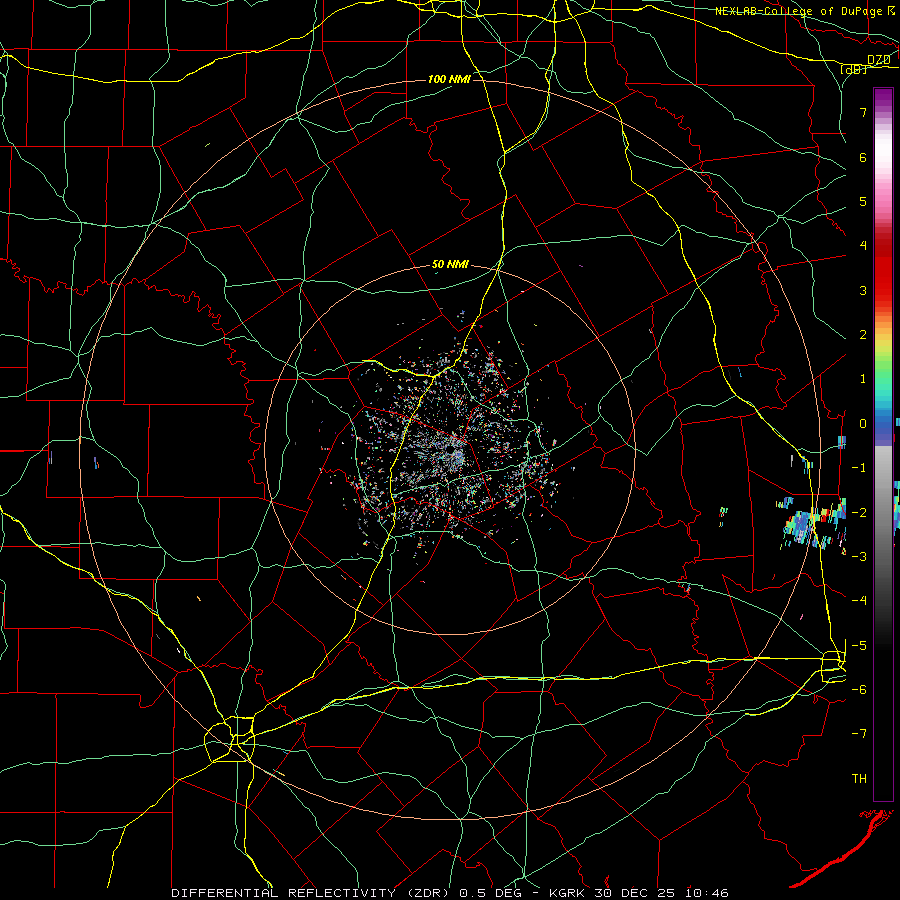Click the "TH" threshold label on scale
Viewport: 900px width, 900px height.
[x=859, y=778]
